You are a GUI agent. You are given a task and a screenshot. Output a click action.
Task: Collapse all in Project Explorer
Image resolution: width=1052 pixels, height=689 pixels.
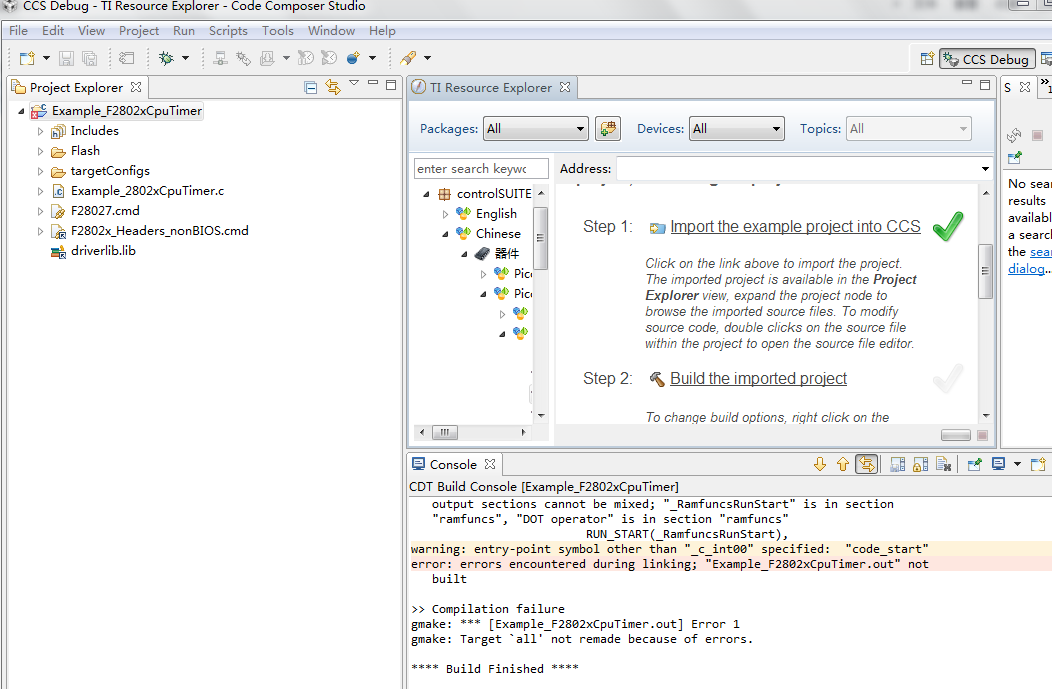pos(311,87)
